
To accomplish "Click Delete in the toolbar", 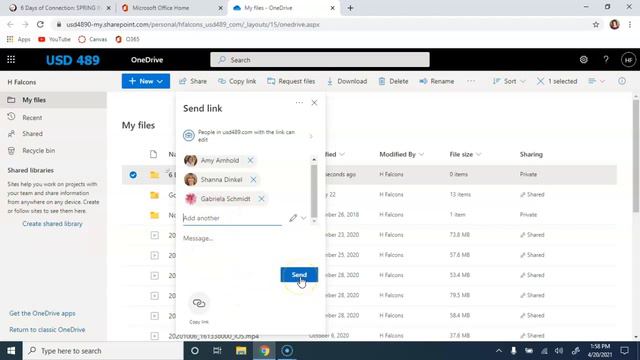I will (393, 81).
